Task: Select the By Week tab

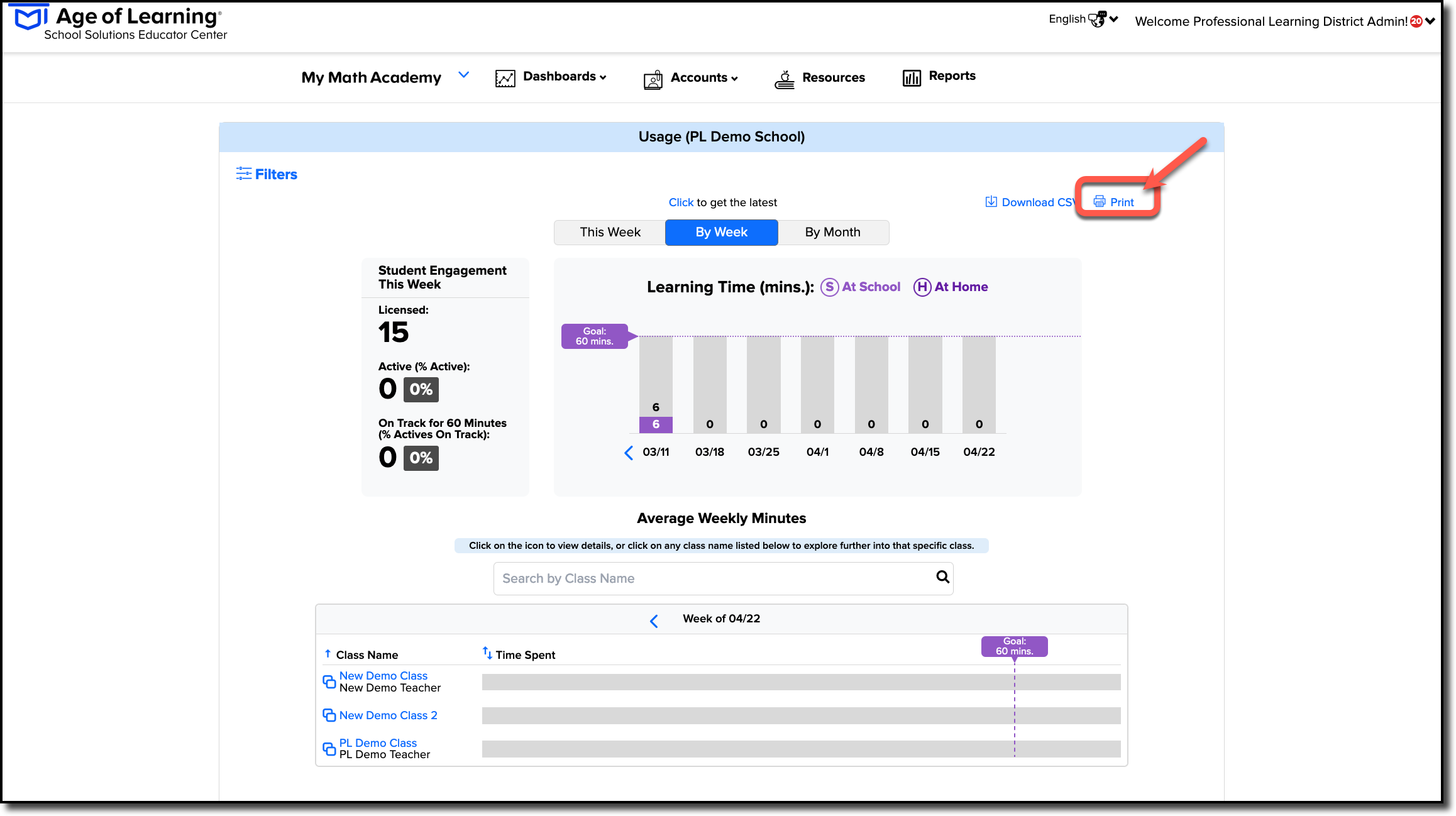Action: (x=721, y=232)
